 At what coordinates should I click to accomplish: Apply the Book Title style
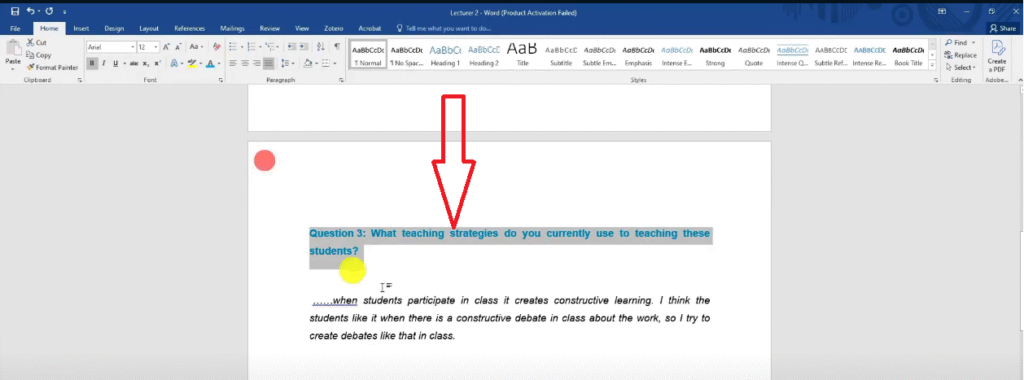click(908, 54)
